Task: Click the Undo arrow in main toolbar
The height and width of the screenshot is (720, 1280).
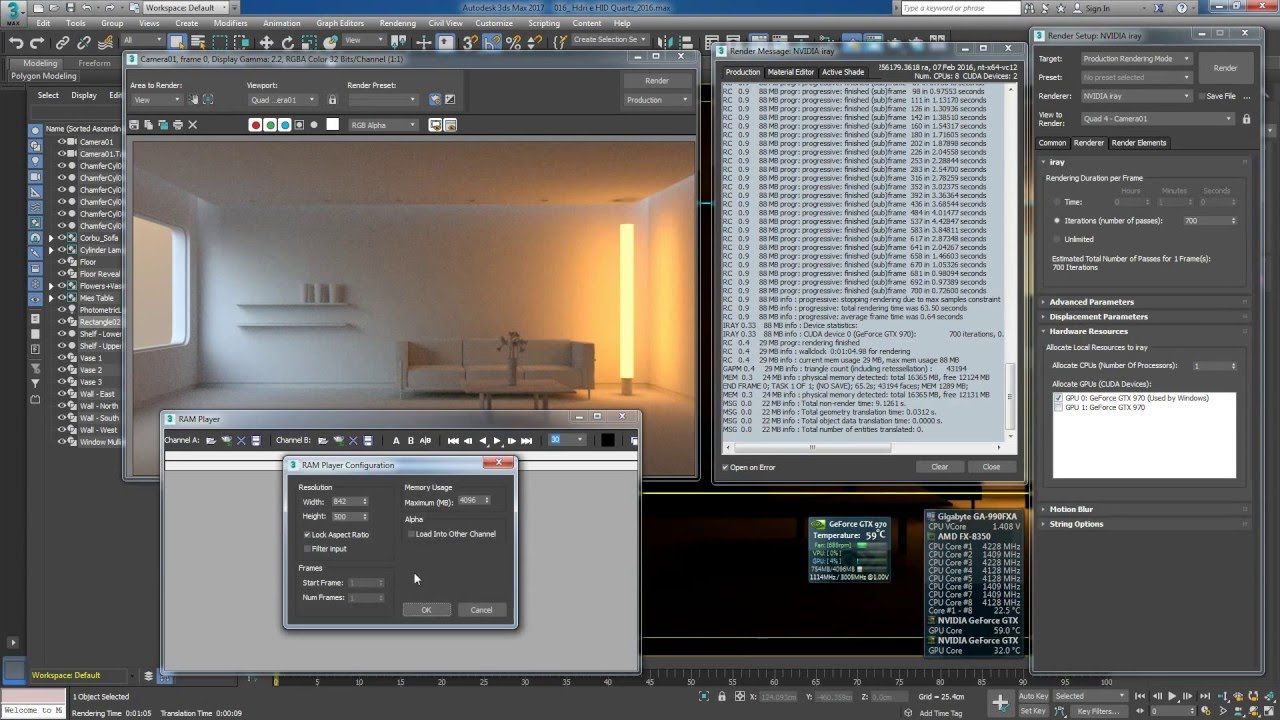Action: coord(16,42)
